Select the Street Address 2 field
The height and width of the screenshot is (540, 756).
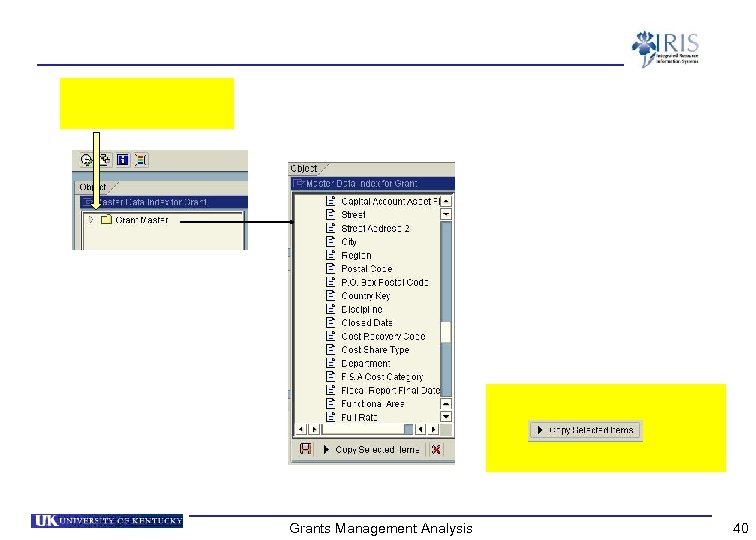pos(375,228)
